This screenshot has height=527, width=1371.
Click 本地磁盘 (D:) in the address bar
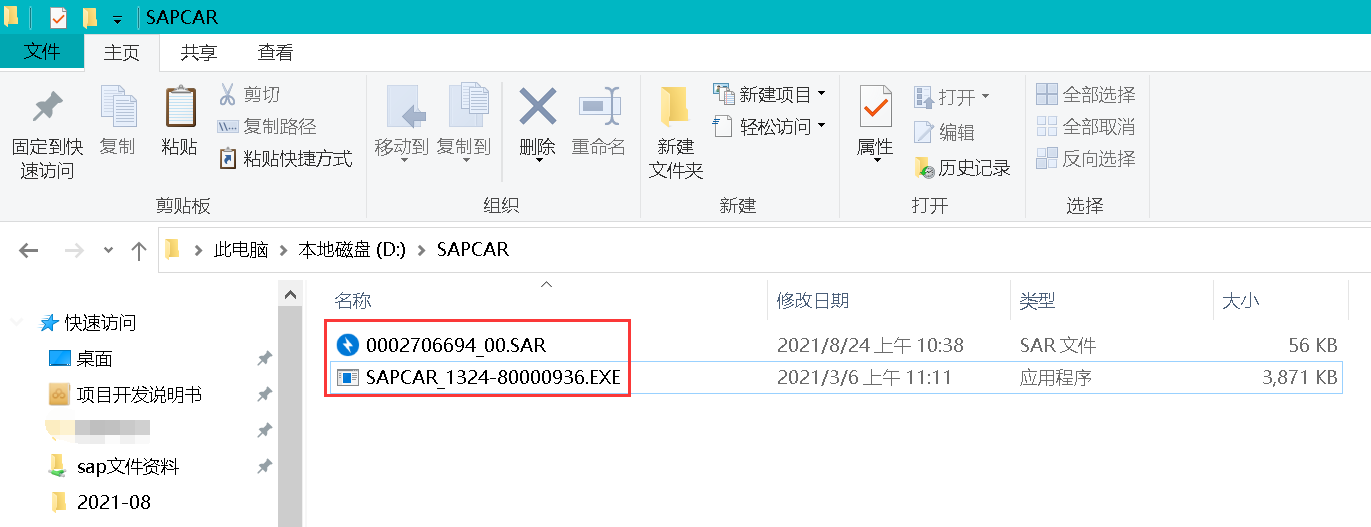click(x=352, y=250)
